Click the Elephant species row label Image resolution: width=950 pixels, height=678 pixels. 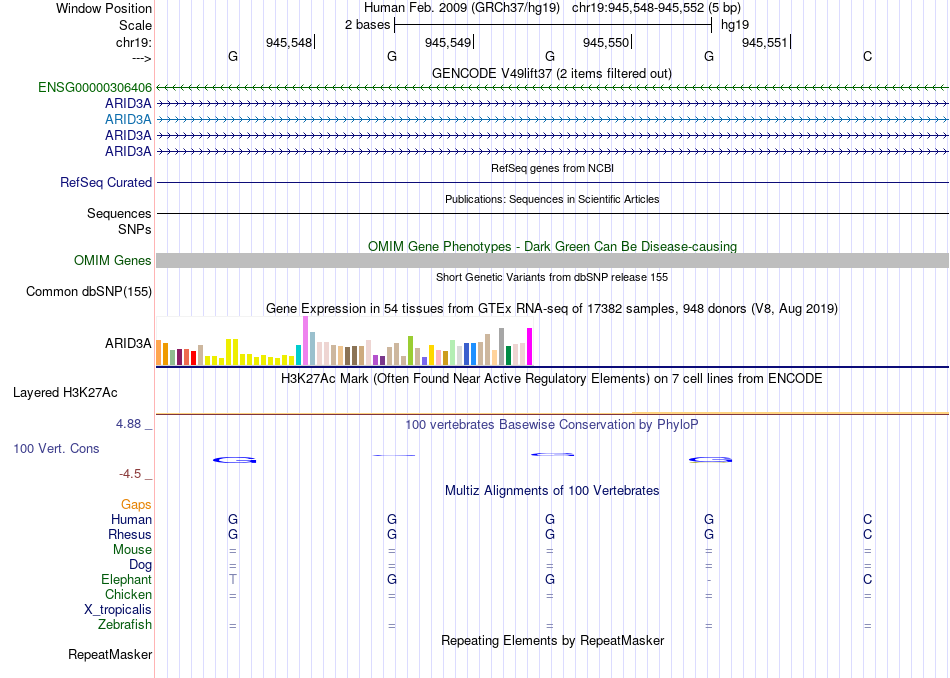(x=126, y=579)
